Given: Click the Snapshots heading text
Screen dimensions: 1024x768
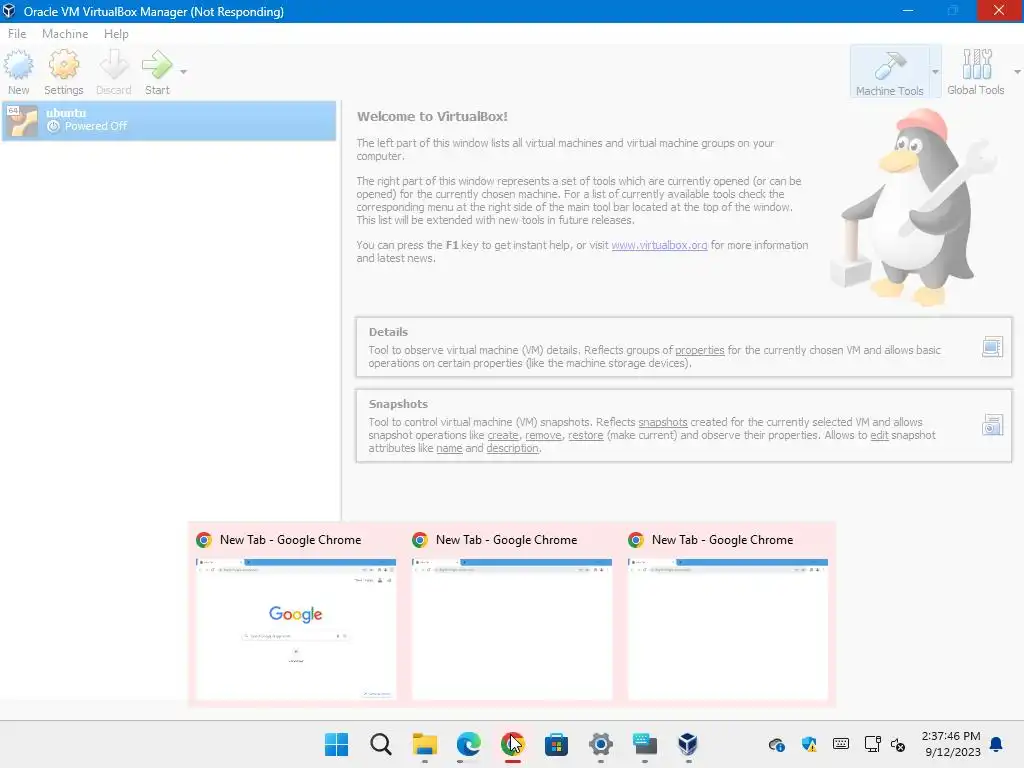Looking at the screenshot, I should point(398,404).
